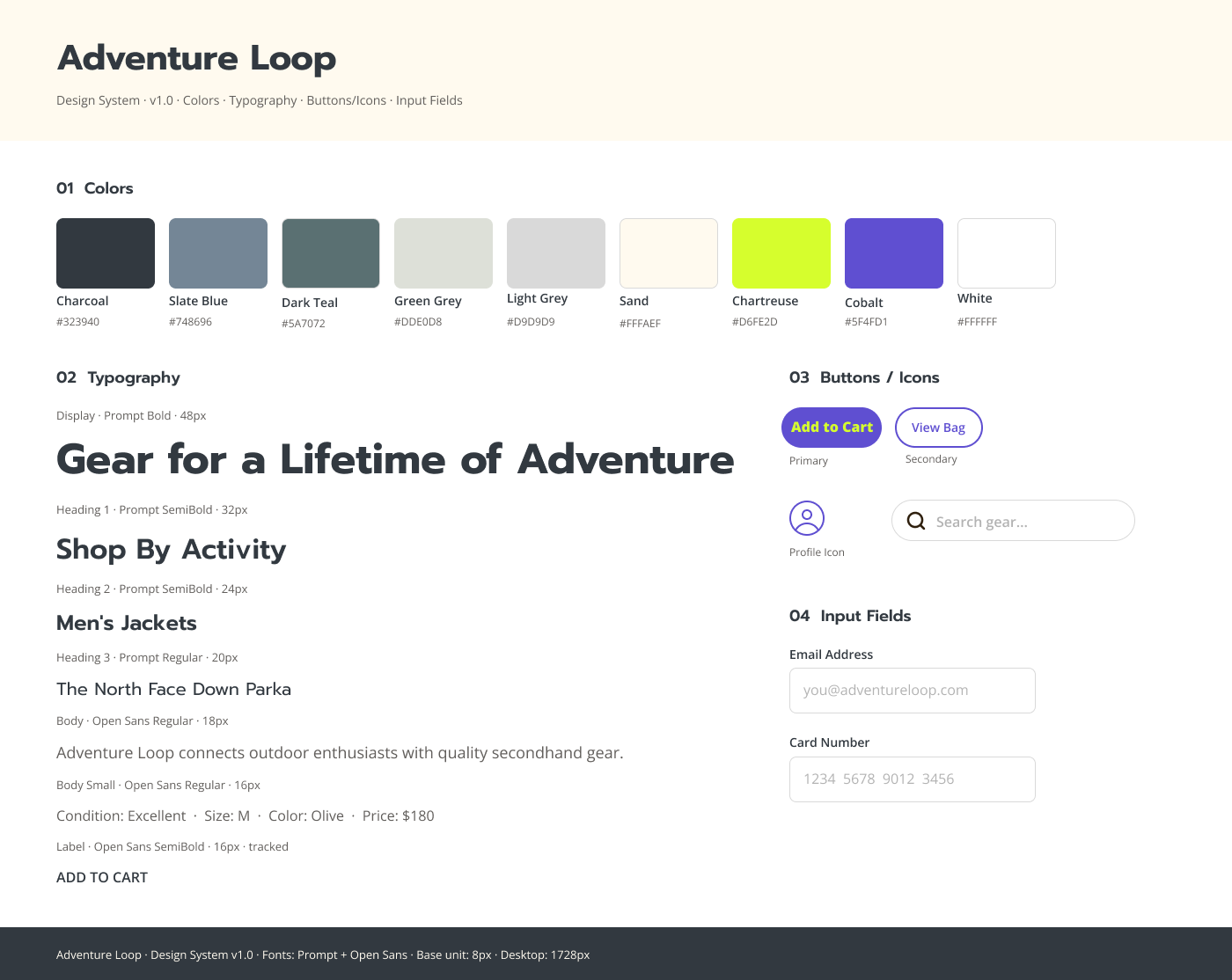Viewport: 1232px width, 980px height.
Task: Click the Green Grey swatch
Action: click(x=443, y=252)
